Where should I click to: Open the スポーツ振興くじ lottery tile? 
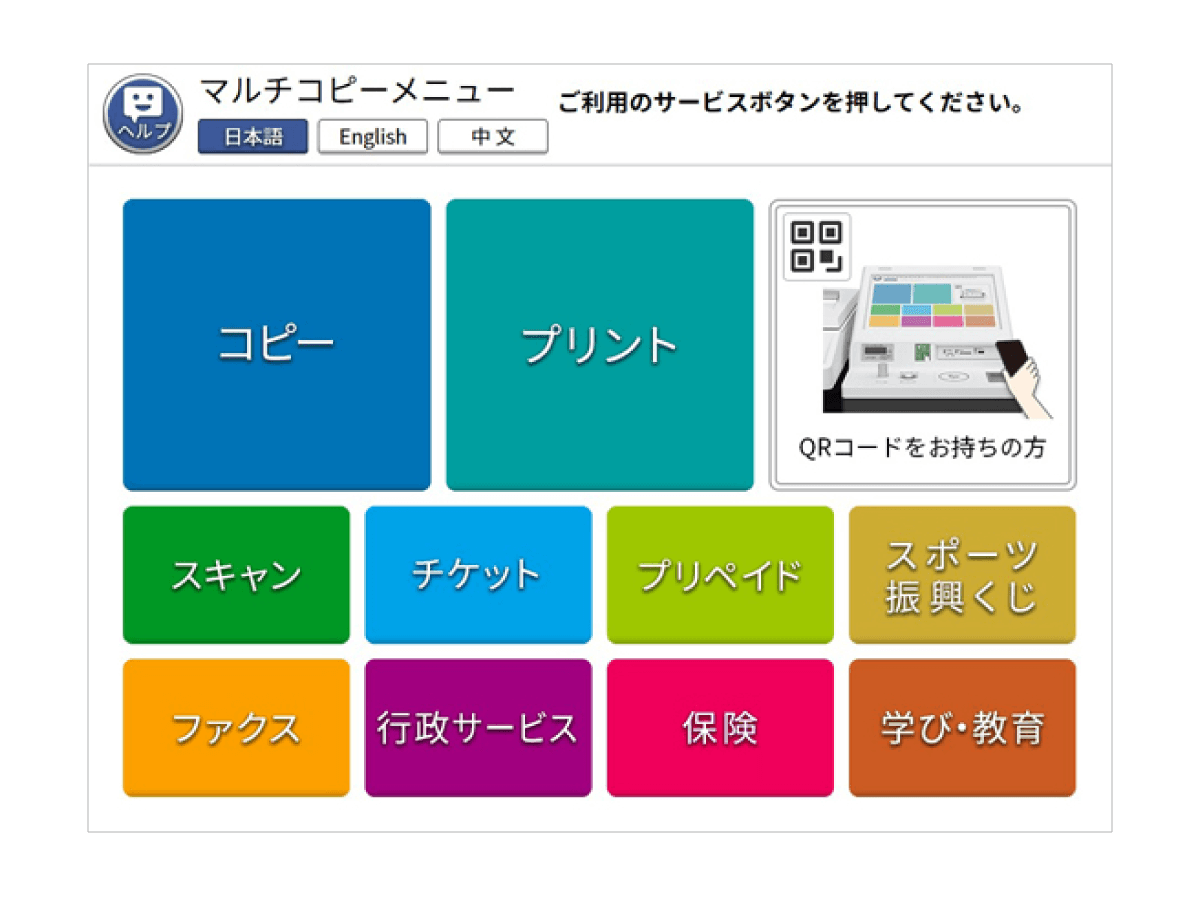pyautogui.click(x=962, y=575)
